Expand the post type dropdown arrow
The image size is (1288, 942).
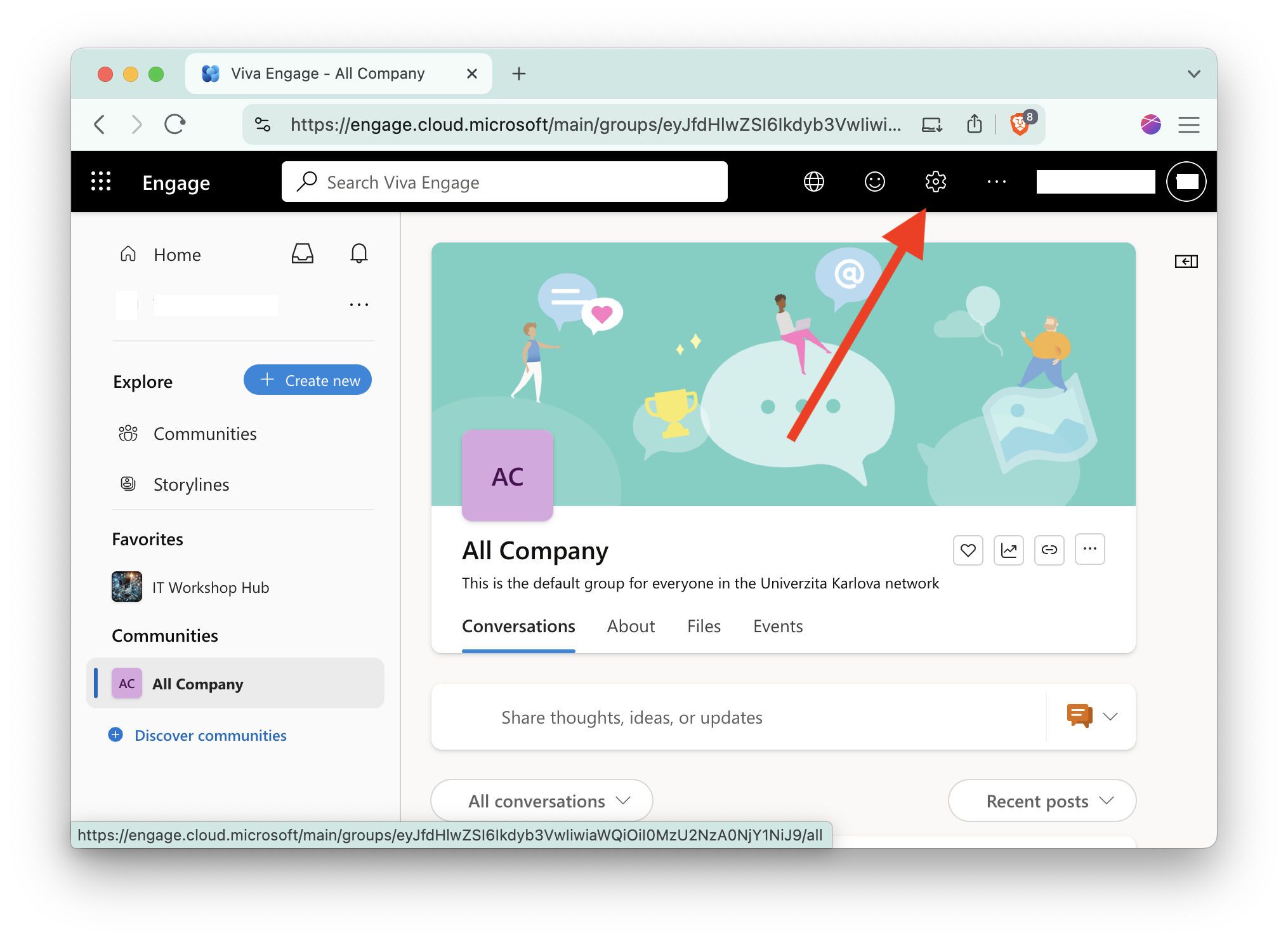coord(1110,717)
